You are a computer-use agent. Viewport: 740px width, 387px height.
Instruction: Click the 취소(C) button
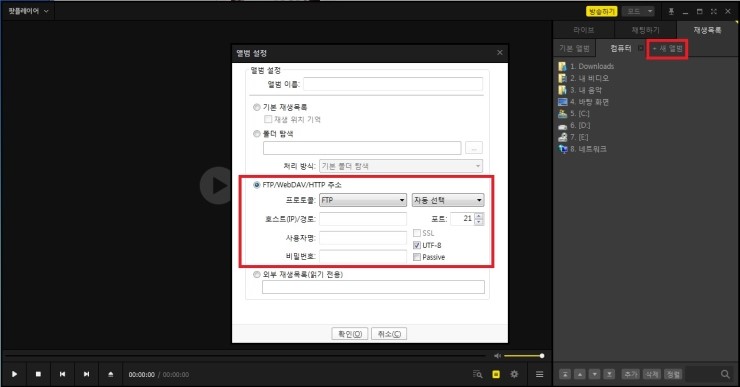(389, 334)
